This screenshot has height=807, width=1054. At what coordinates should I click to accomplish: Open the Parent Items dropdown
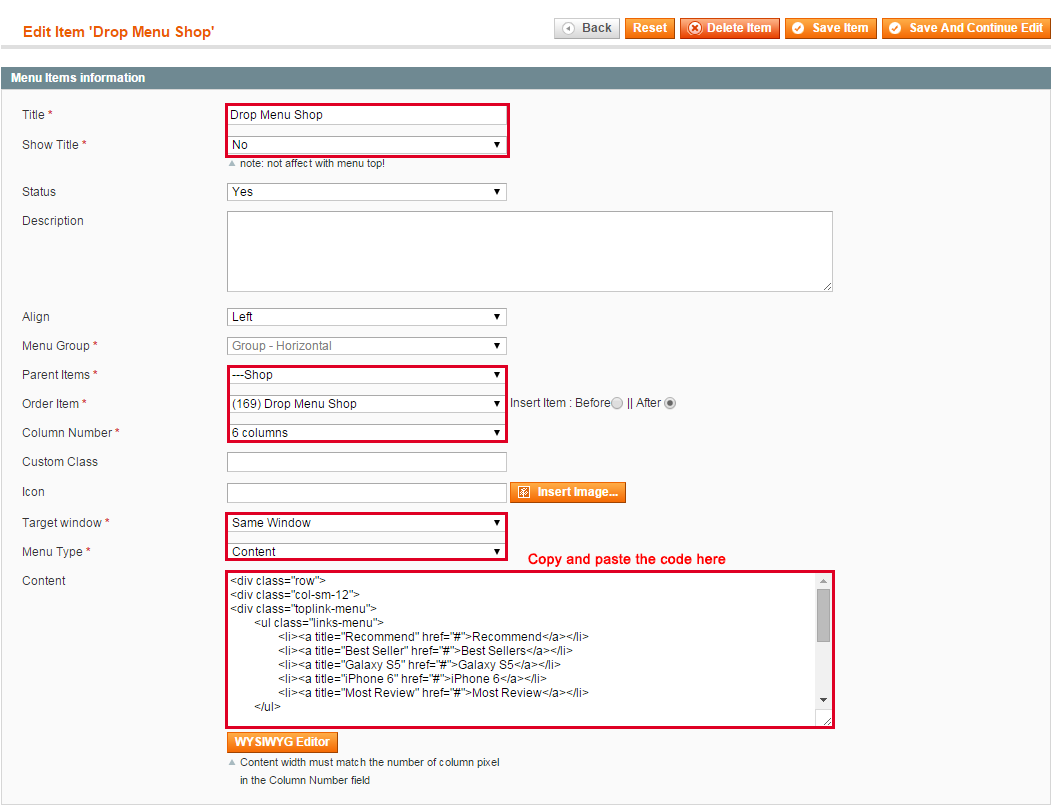tap(366, 375)
